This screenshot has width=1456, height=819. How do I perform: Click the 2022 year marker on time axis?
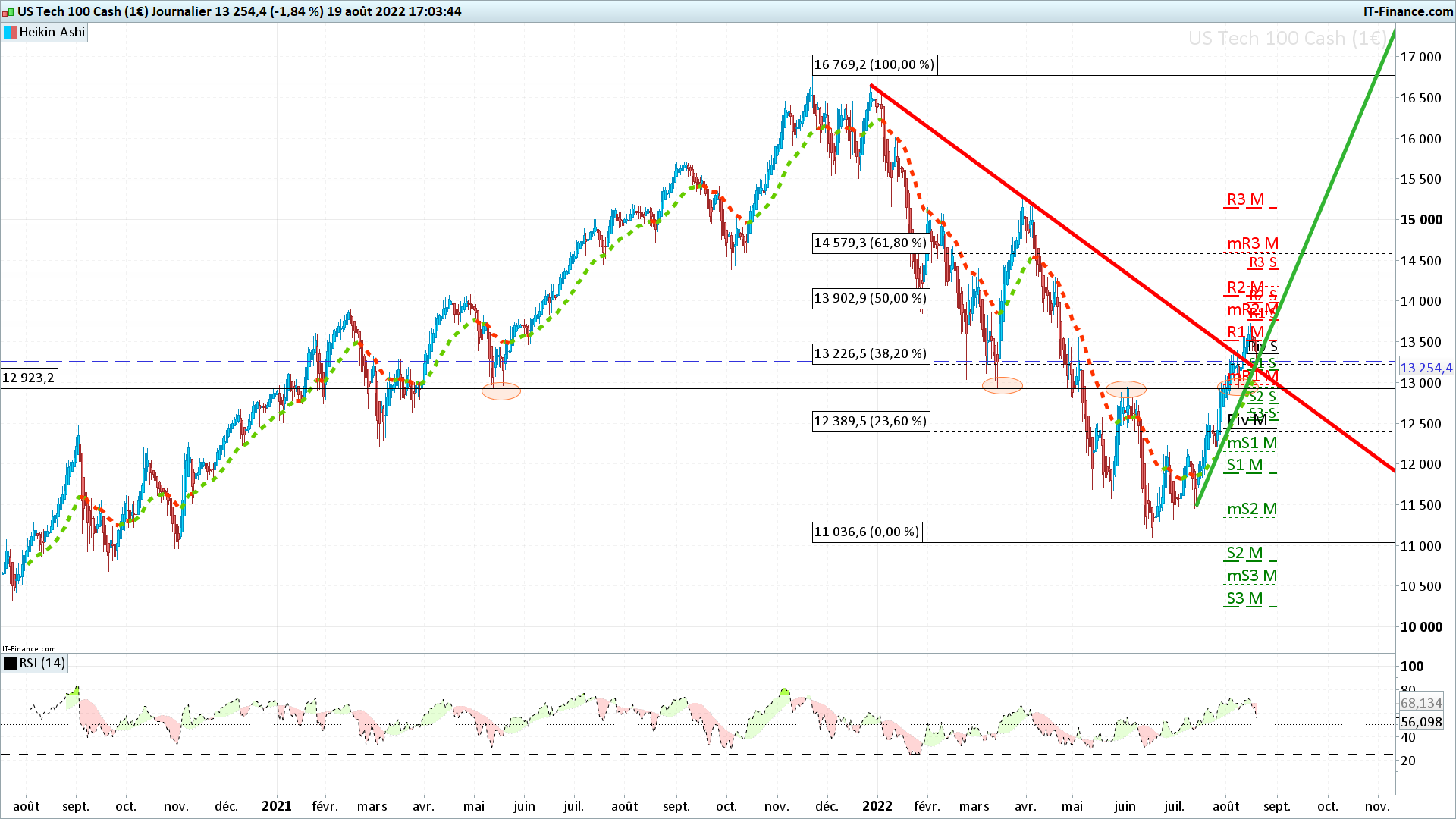[877, 806]
